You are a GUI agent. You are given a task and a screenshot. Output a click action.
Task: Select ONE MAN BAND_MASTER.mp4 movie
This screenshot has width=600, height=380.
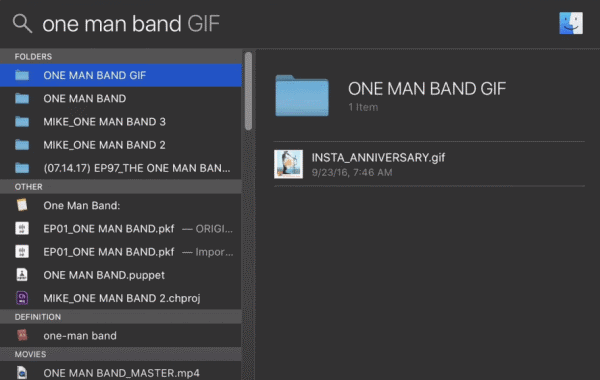click(121, 372)
